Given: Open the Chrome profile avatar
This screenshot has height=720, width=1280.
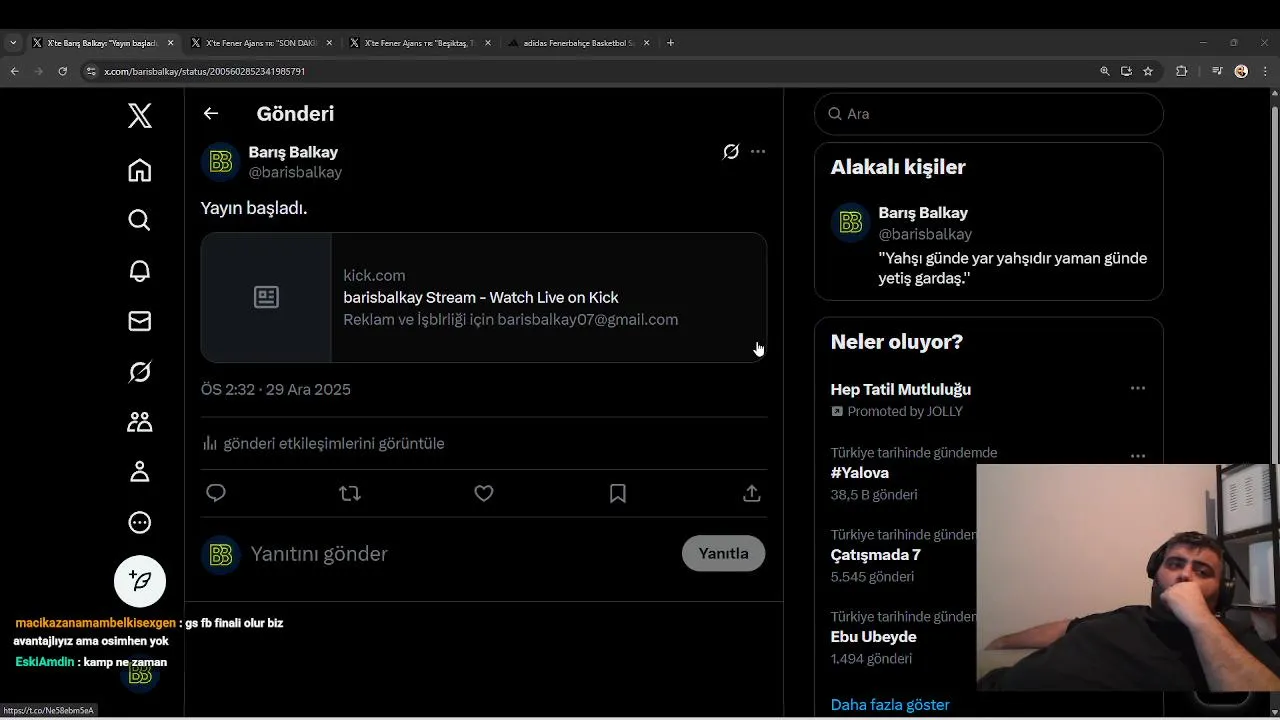Looking at the screenshot, I should coord(1241,71).
